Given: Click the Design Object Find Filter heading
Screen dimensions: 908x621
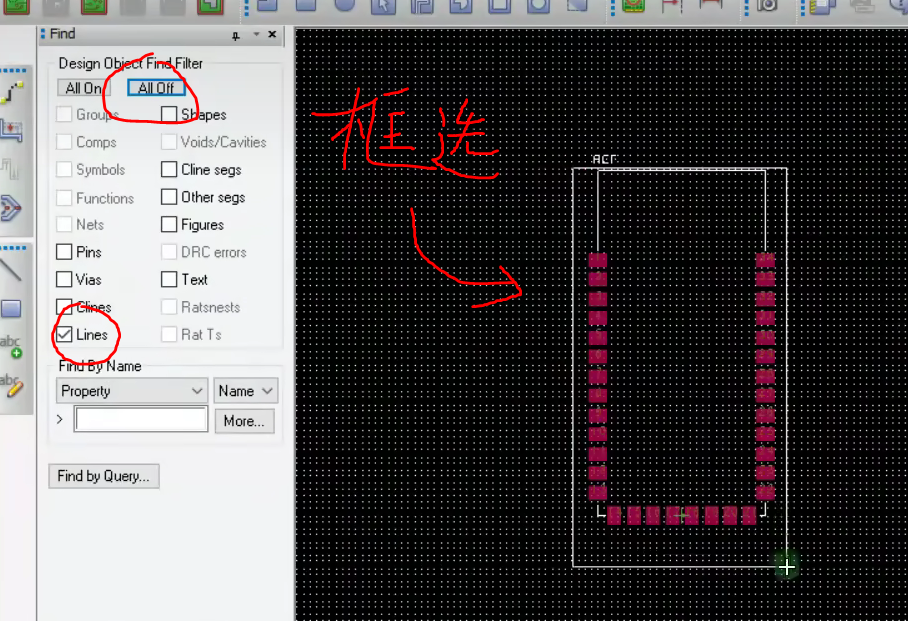Looking at the screenshot, I should [x=131, y=63].
